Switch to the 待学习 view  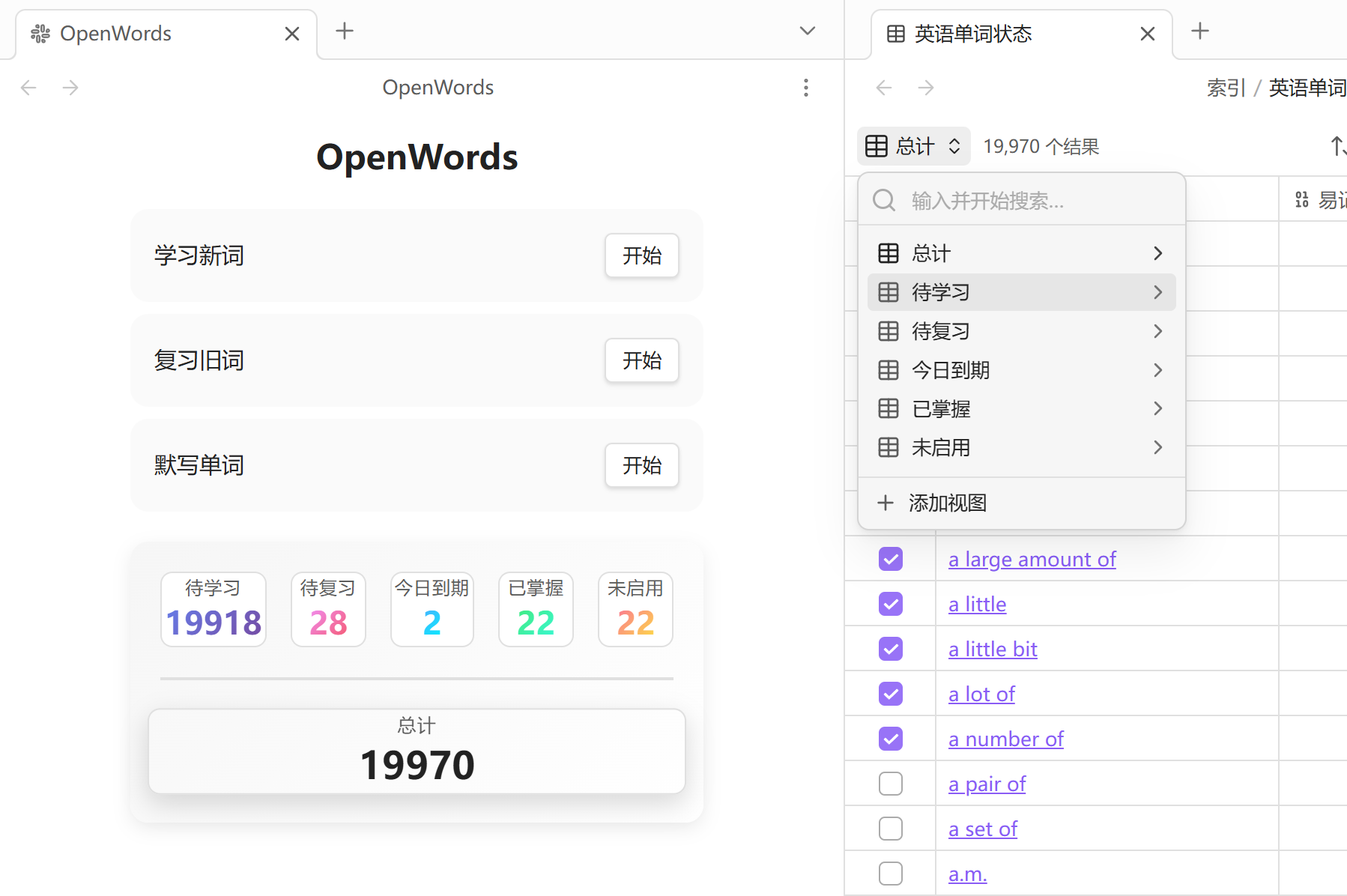[x=1022, y=292]
